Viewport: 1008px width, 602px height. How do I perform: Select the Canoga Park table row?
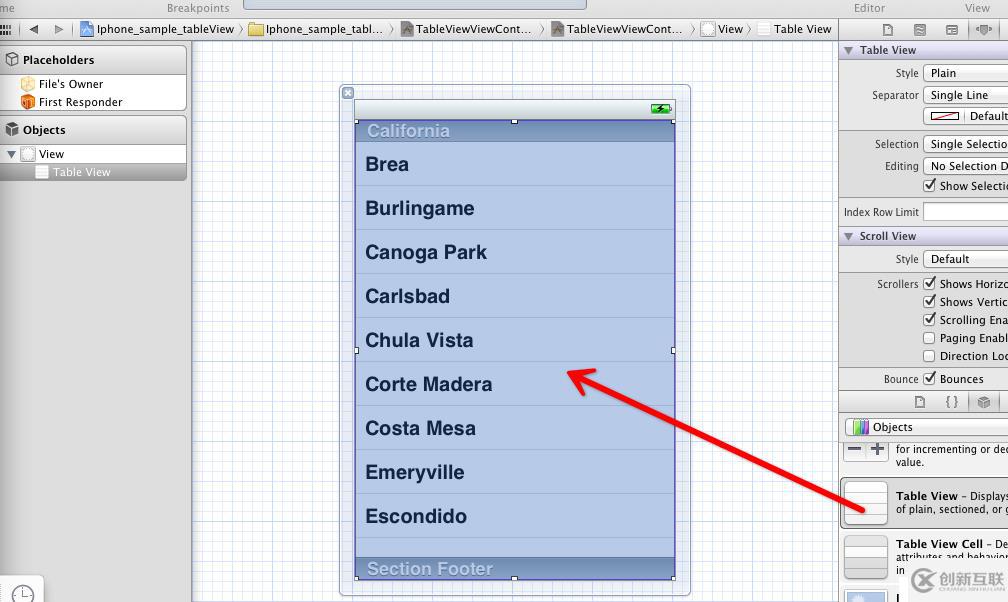(515, 252)
